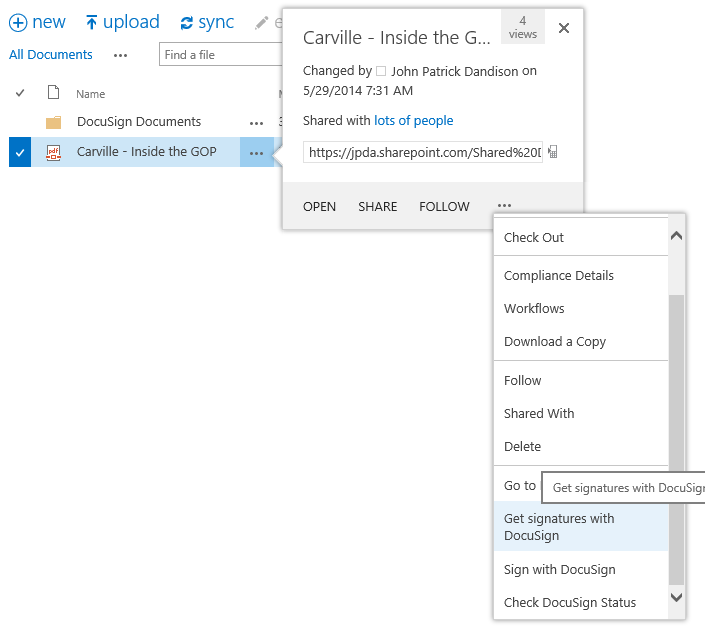Screen dimensions: 705x633
Task: Select Check DocuSign Status
Action: coord(581,602)
